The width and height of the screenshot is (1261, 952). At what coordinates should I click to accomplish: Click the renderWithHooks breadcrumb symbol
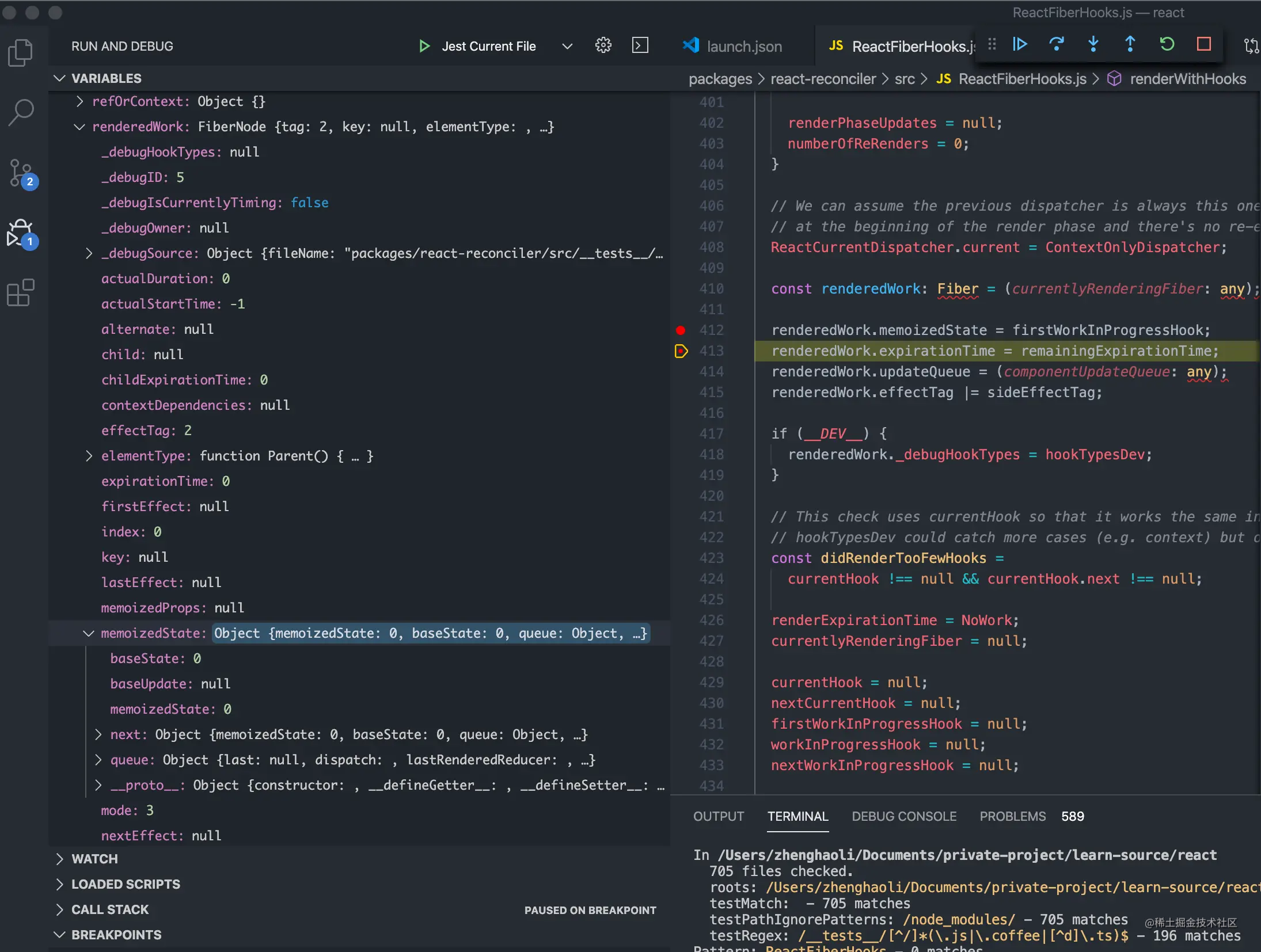click(x=1187, y=79)
